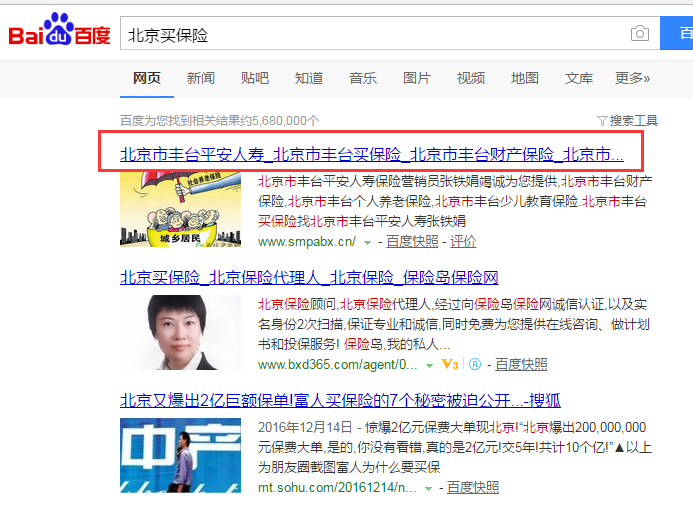Click the blue registered R icon
The height and width of the screenshot is (509, 693).
coord(475,365)
